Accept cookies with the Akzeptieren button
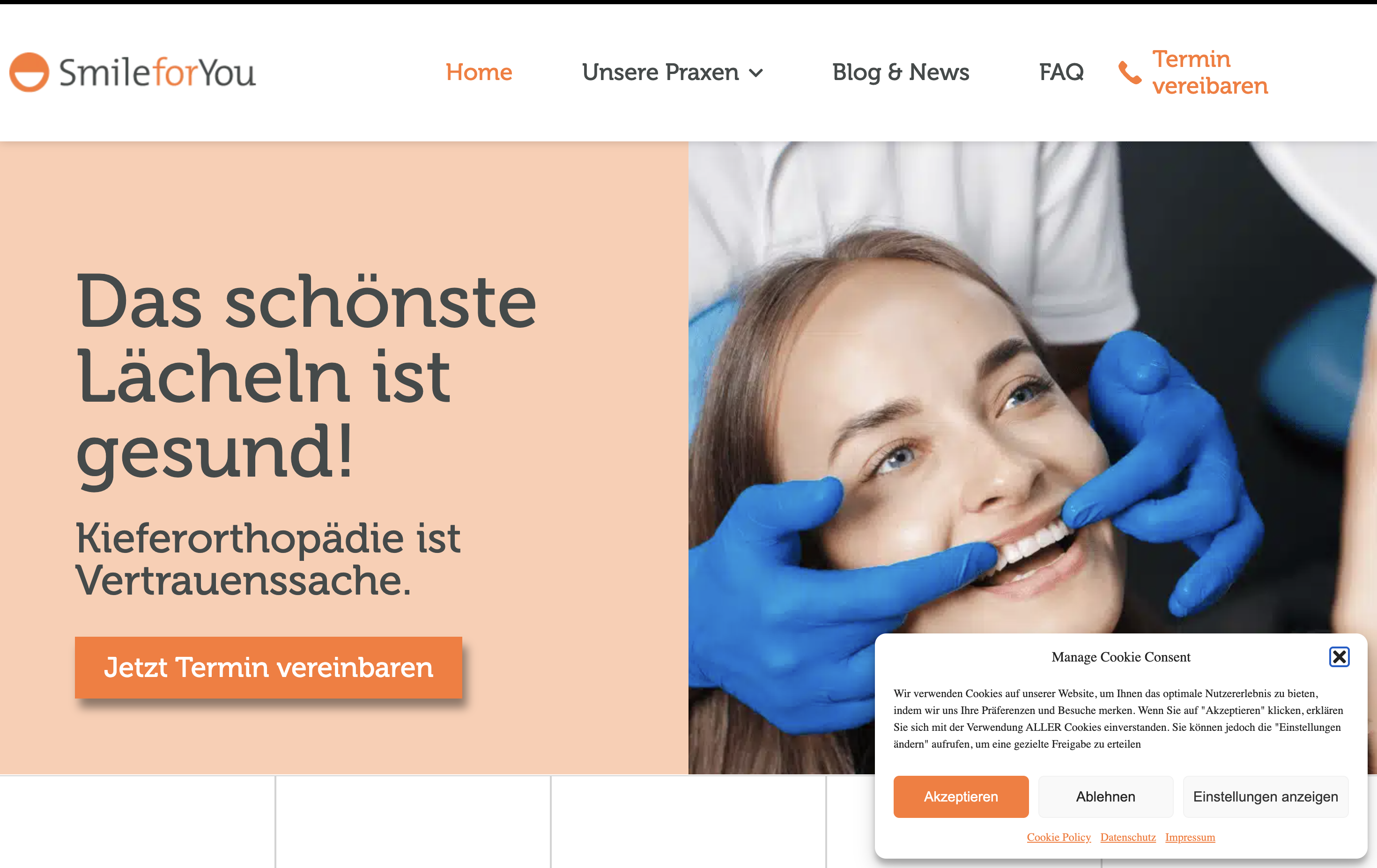Viewport: 1377px width, 868px height. pyautogui.click(x=961, y=796)
